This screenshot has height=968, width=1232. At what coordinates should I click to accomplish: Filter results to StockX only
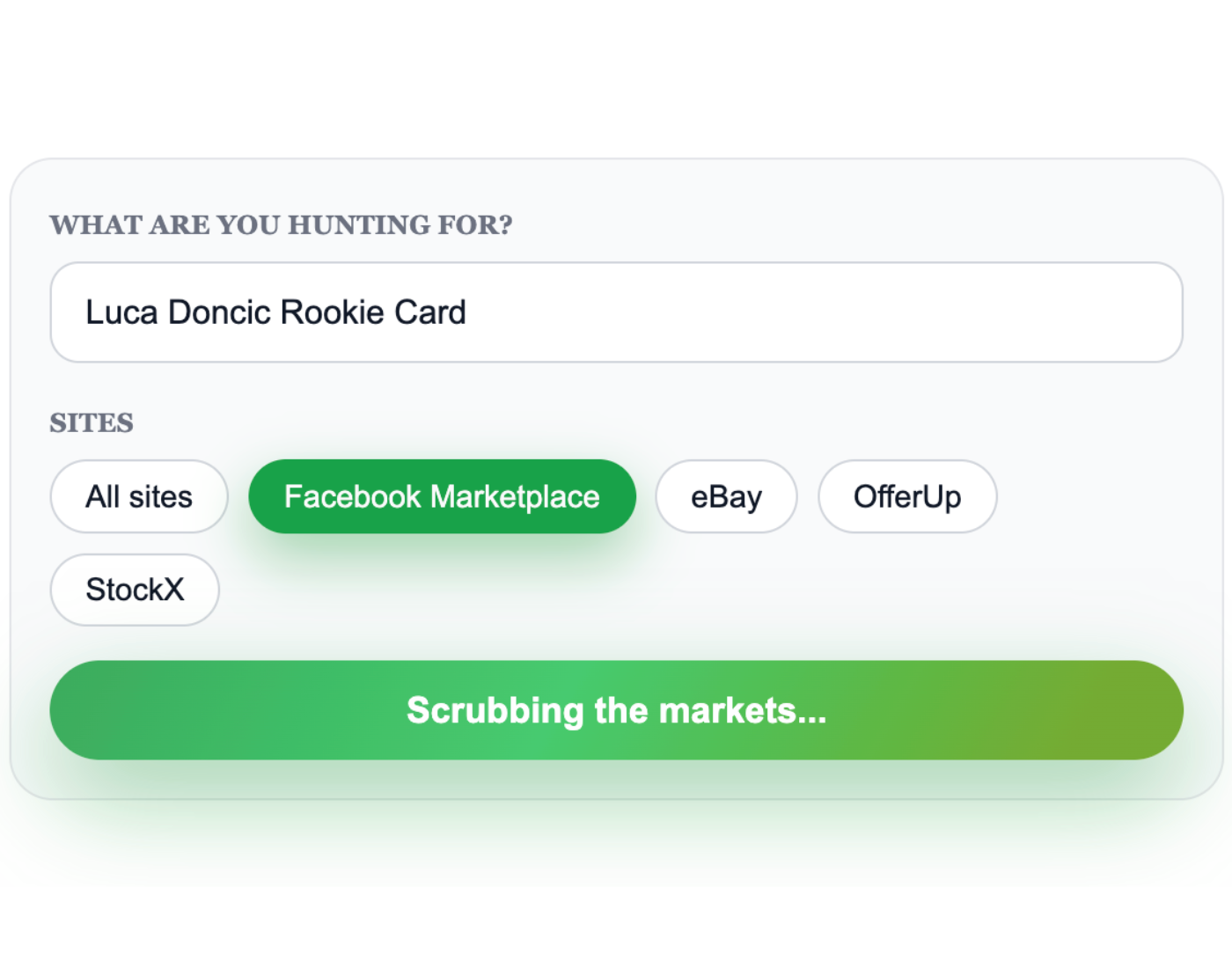[x=135, y=590]
